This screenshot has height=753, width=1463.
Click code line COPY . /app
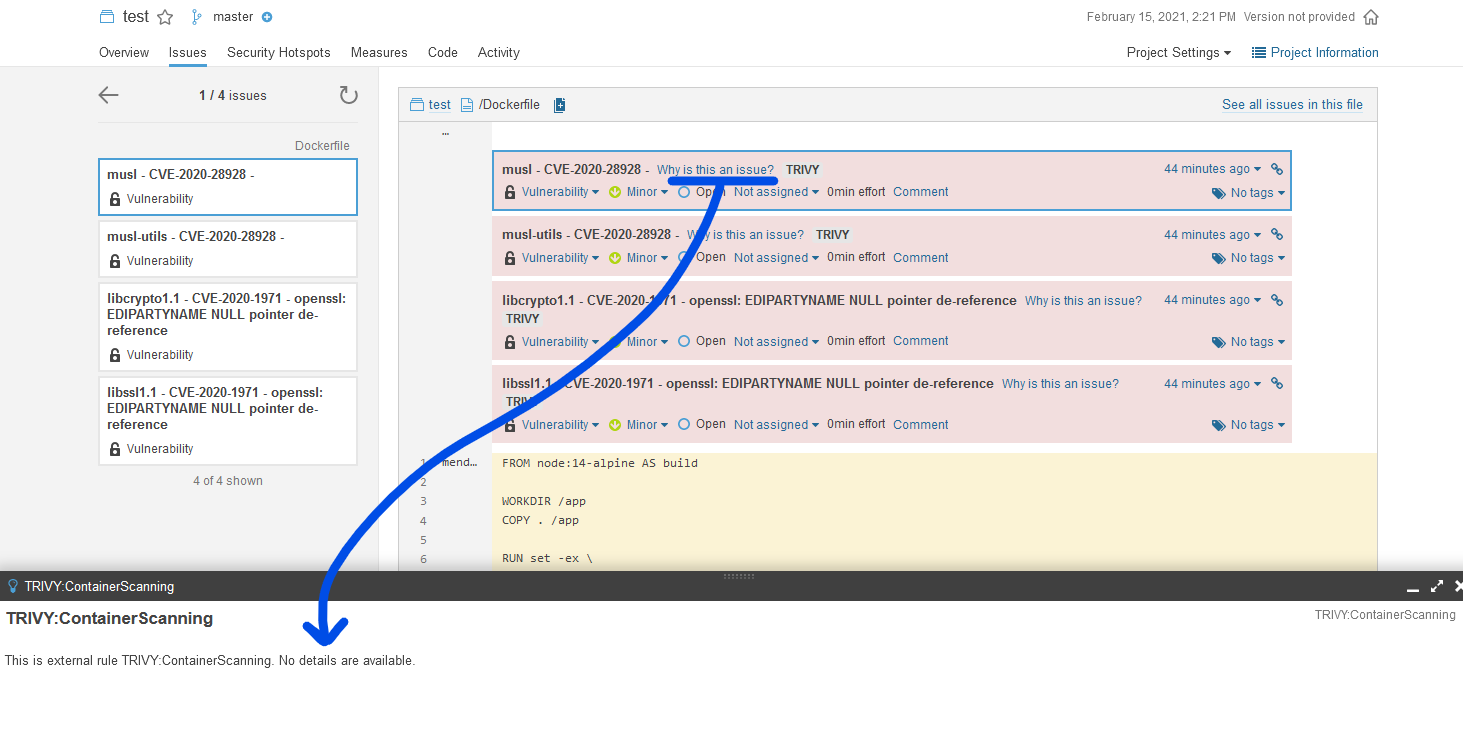click(x=540, y=520)
